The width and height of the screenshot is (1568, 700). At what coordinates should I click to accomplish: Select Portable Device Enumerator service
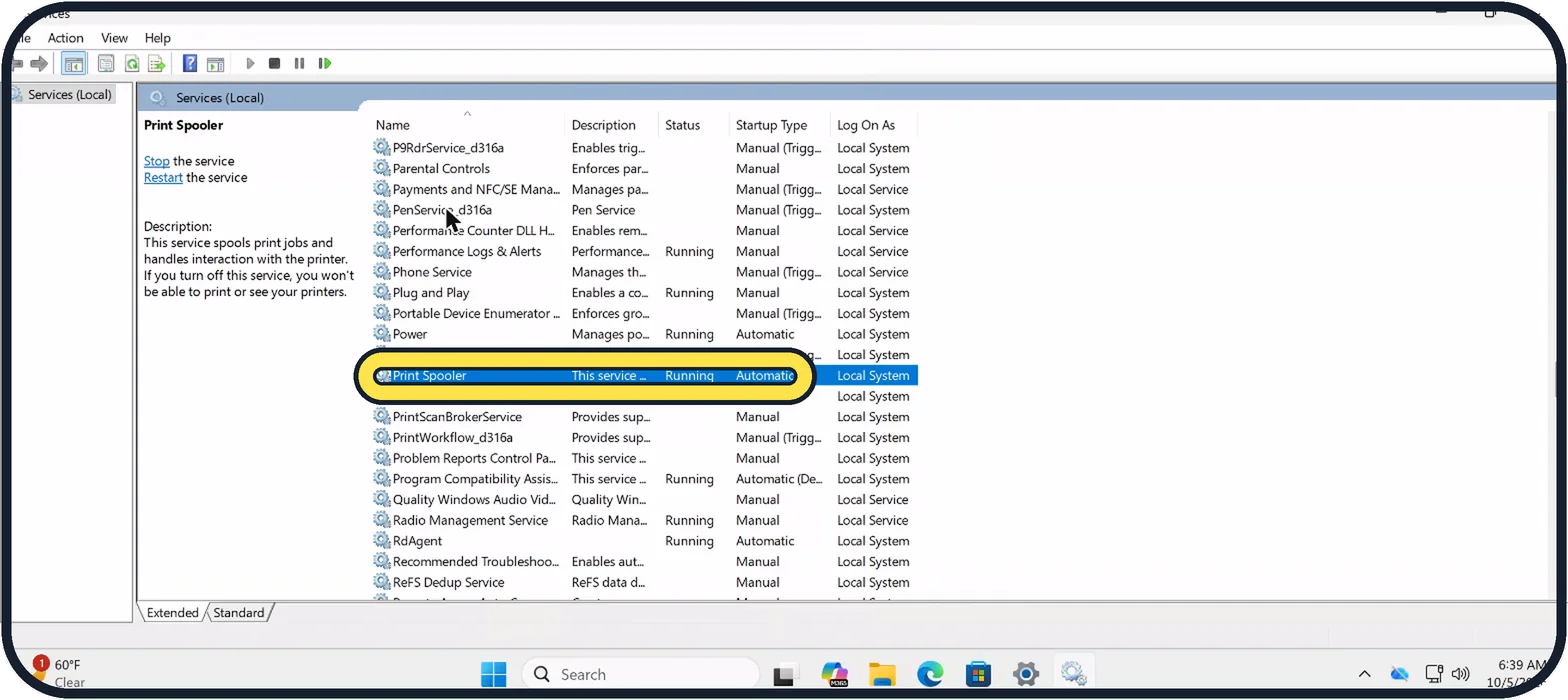click(644, 313)
